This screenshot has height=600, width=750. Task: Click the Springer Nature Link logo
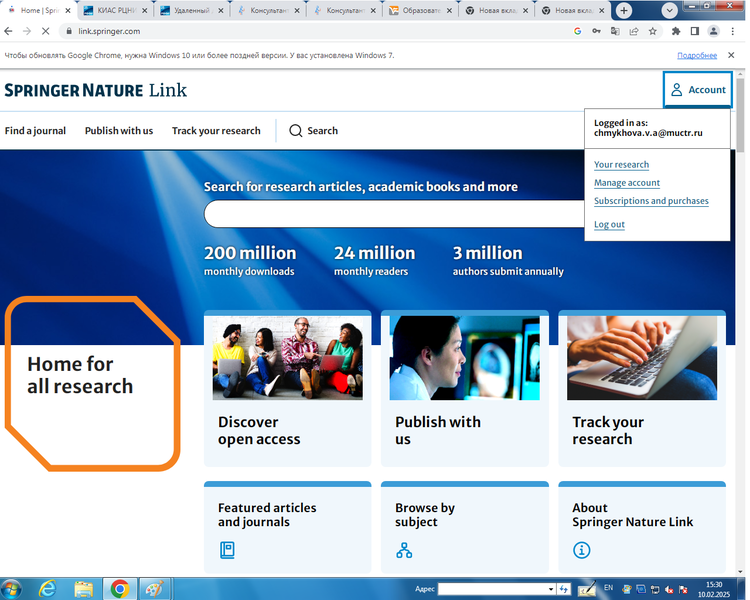(x=96, y=90)
